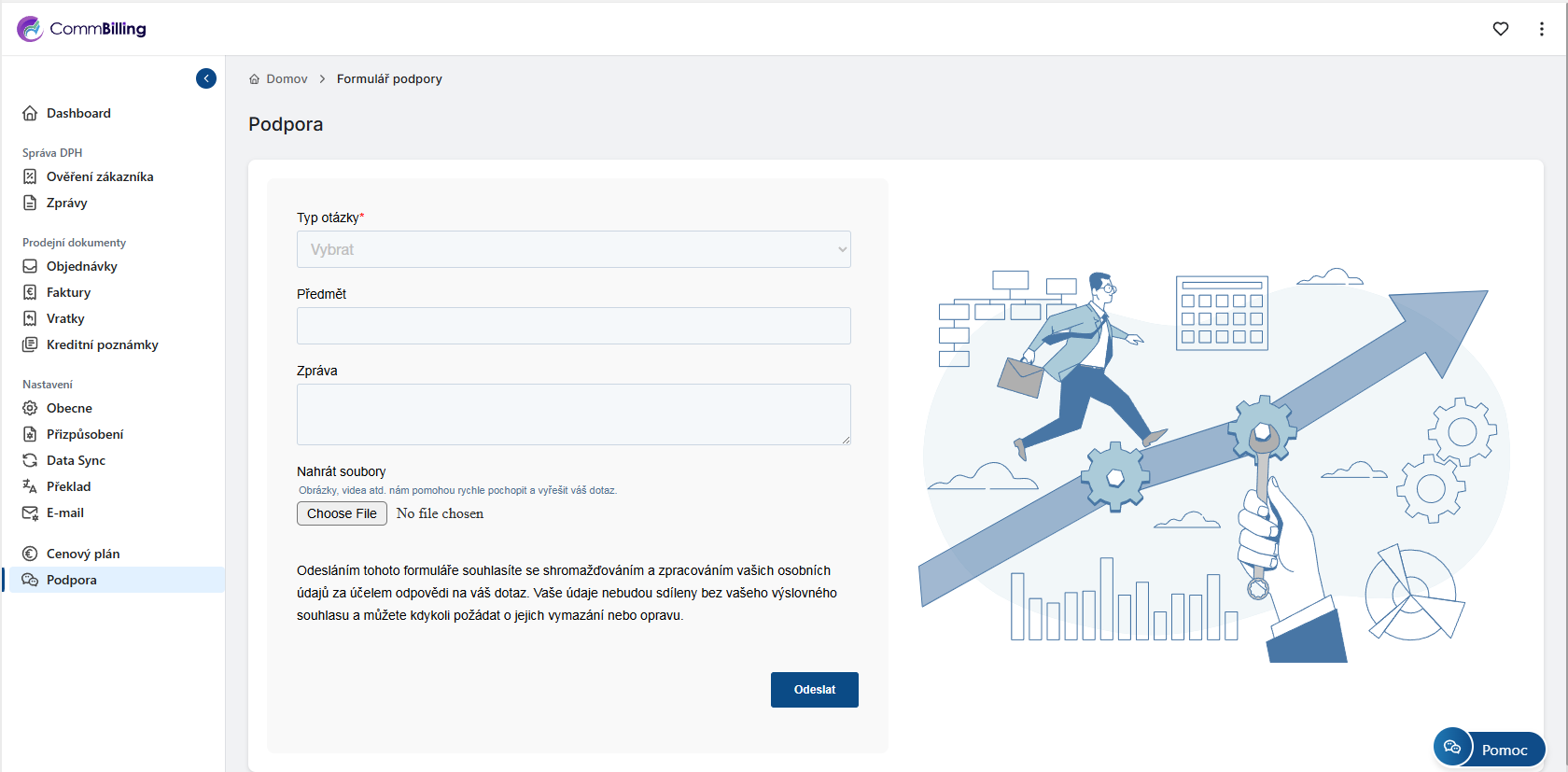This screenshot has width=1568, height=772.
Task: Click the Data Sync icon
Action: (30, 460)
